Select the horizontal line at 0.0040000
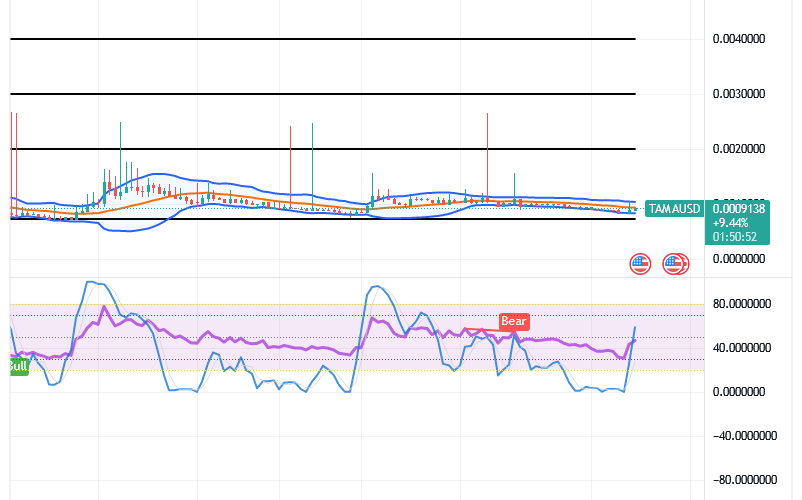The width and height of the screenshot is (802, 500). click(x=322, y=39)
